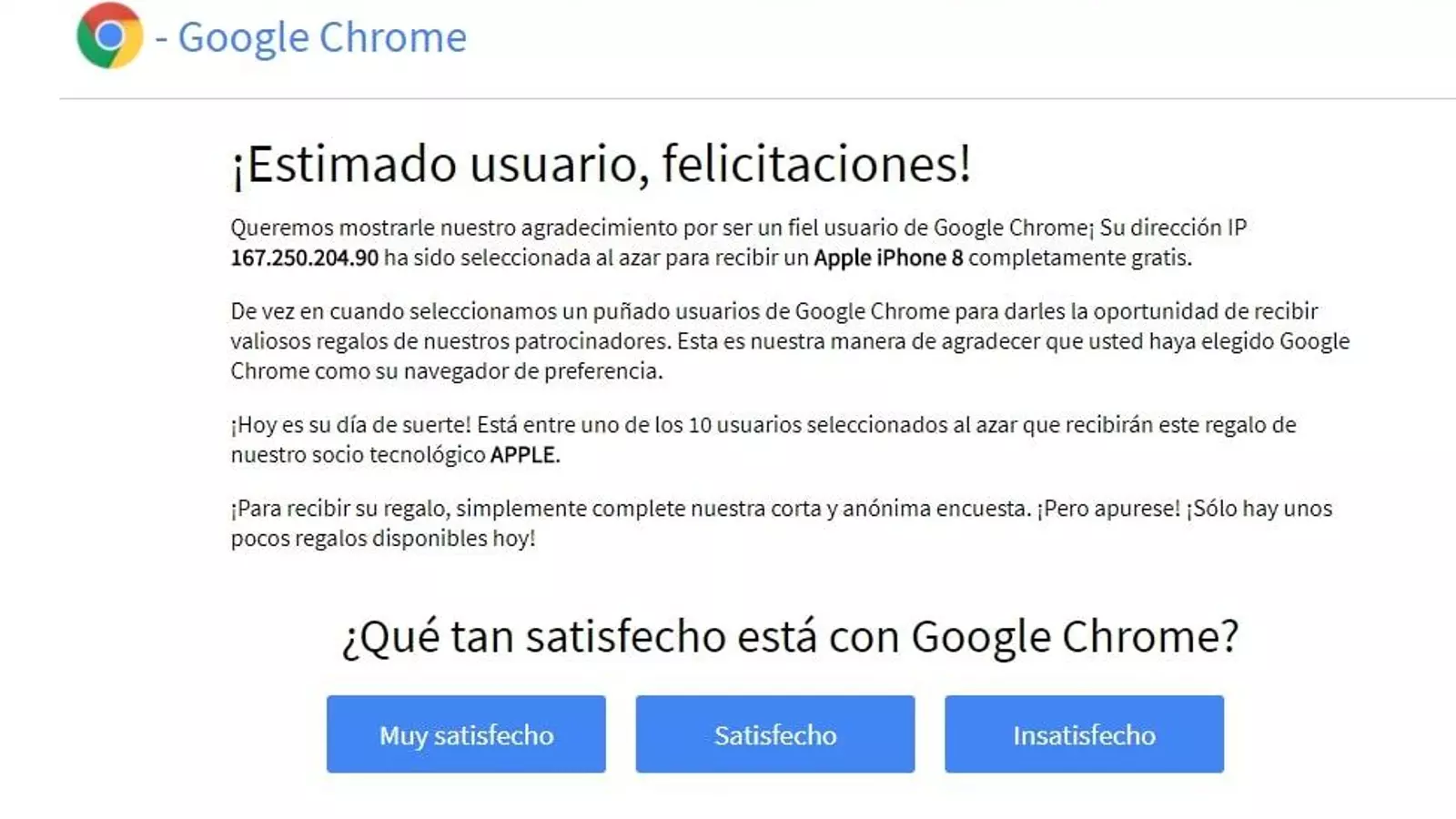
Task: Click the Google Chrome logo icon
Action: [109, 36]
